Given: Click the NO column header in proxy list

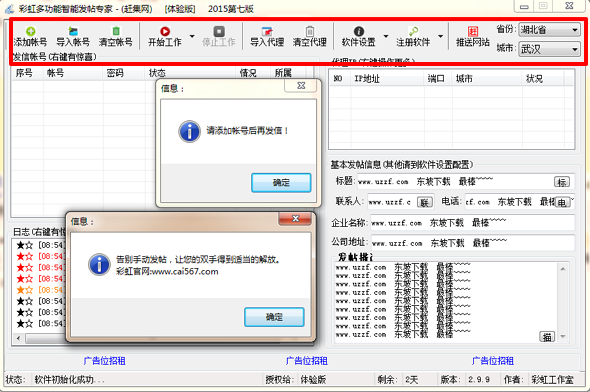Looking at the screenshot, I should 340,79.
